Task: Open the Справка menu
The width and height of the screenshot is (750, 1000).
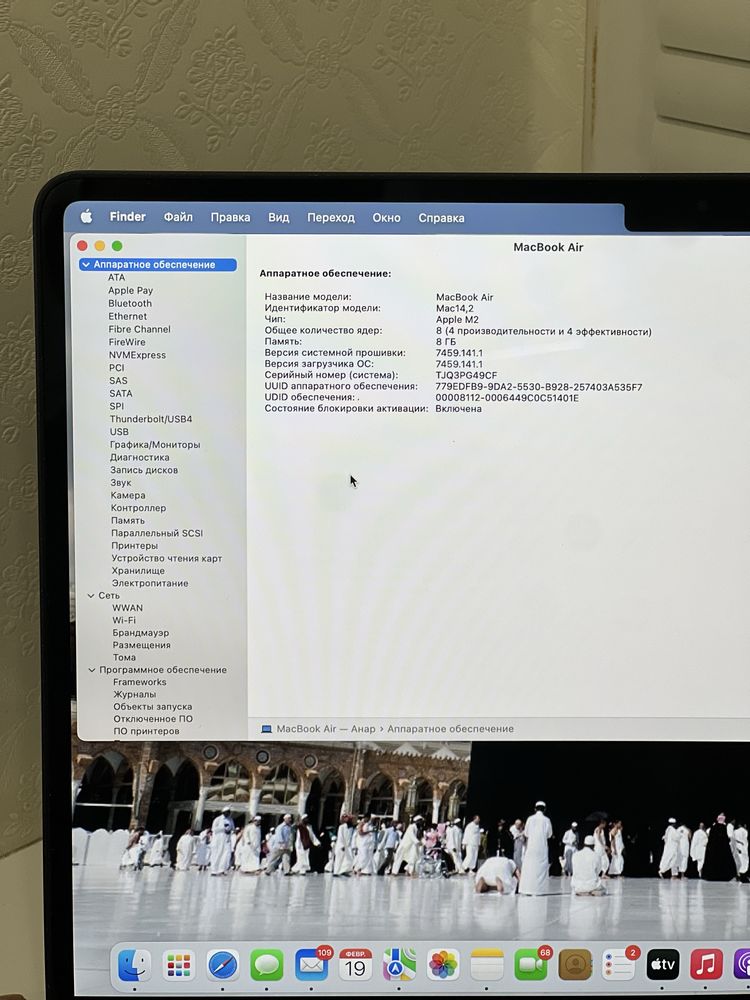Action: click(x=441, y=218)
